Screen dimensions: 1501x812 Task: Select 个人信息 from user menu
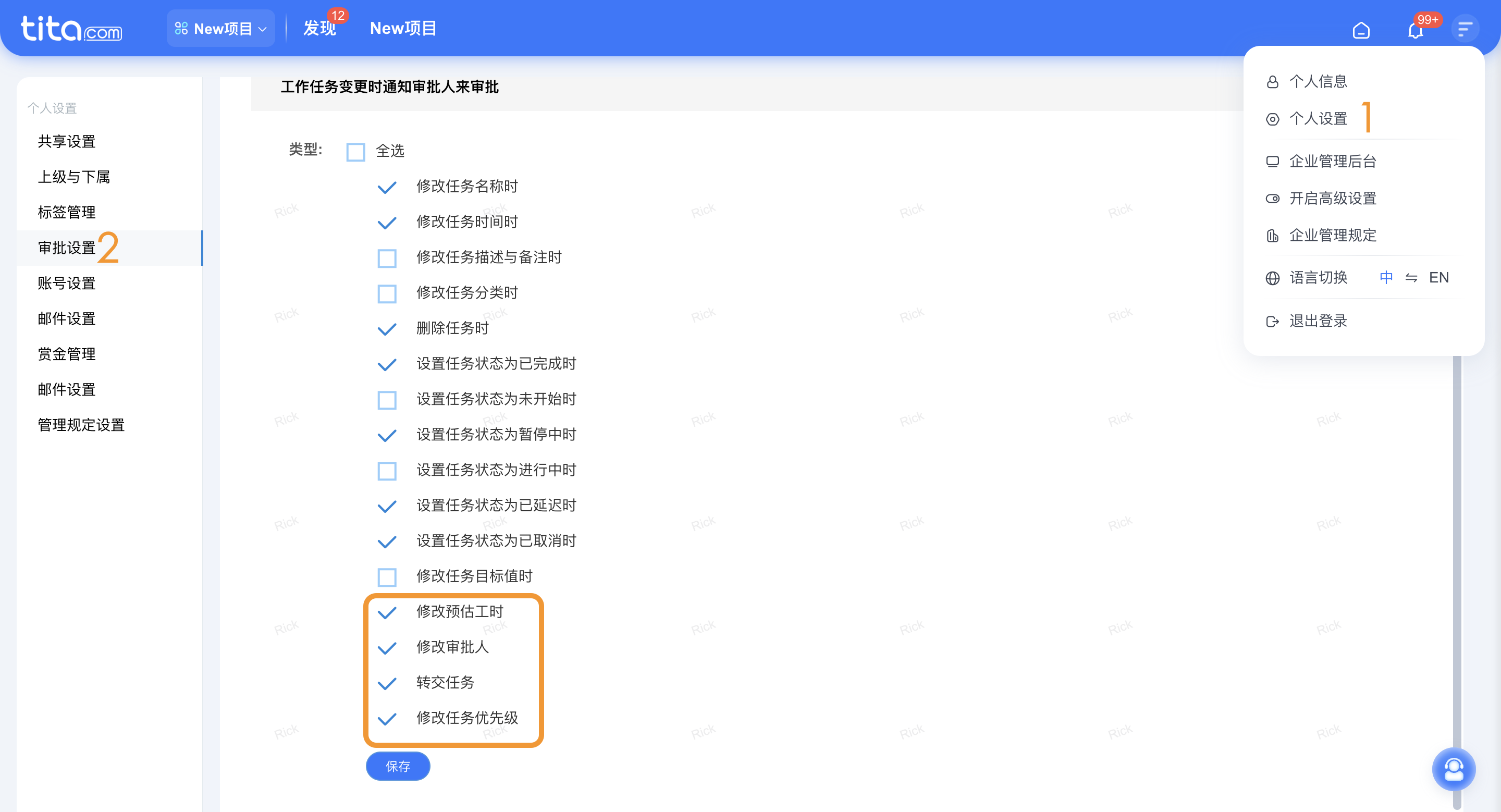[1319, 81]
